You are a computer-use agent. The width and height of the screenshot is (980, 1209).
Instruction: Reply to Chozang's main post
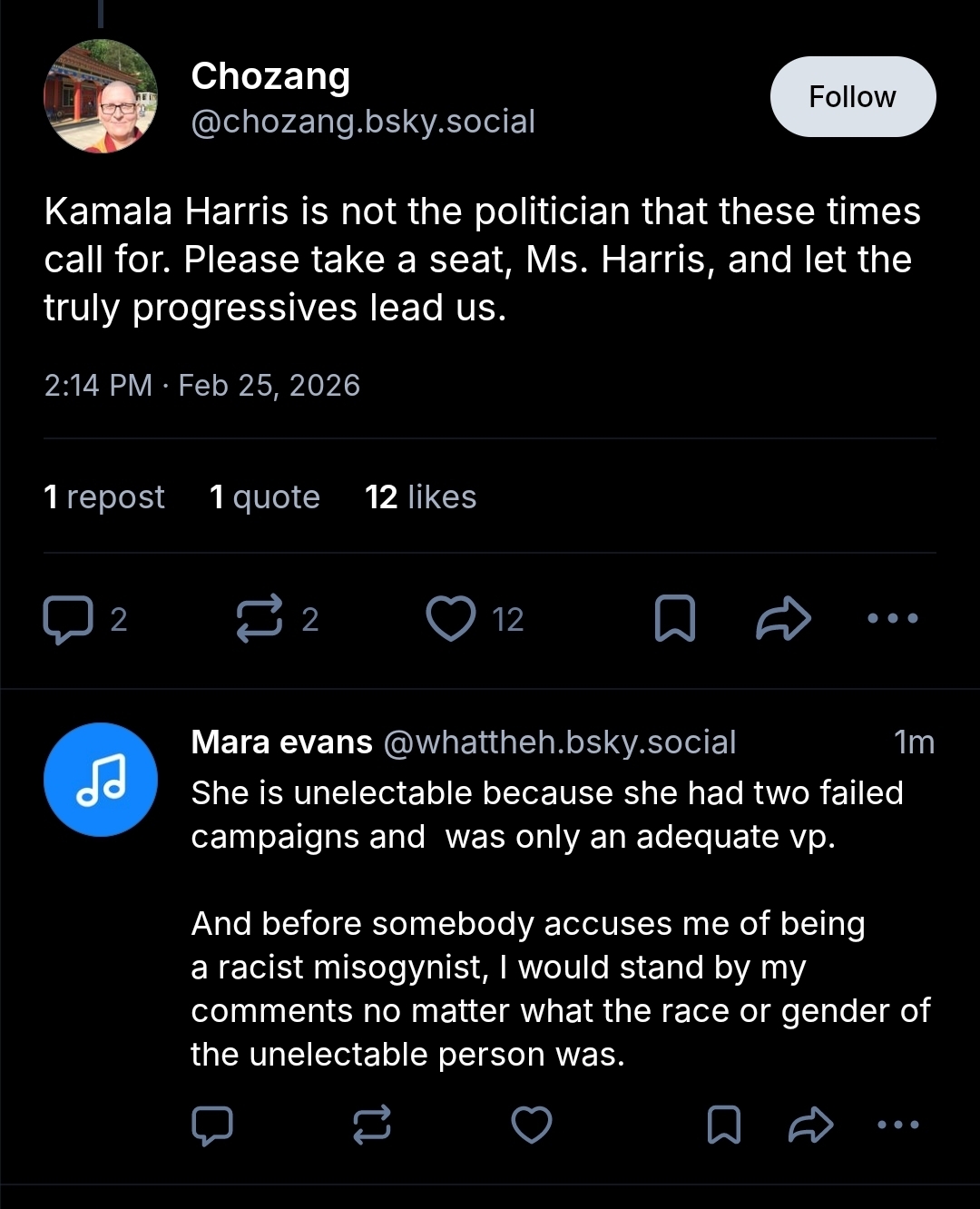(68, 619)
